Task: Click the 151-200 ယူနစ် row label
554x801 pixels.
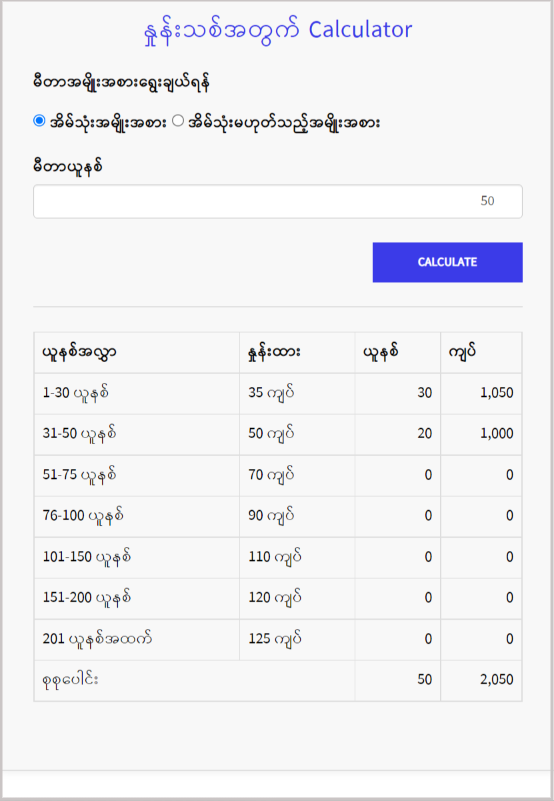Action: [x=86, y=598]
